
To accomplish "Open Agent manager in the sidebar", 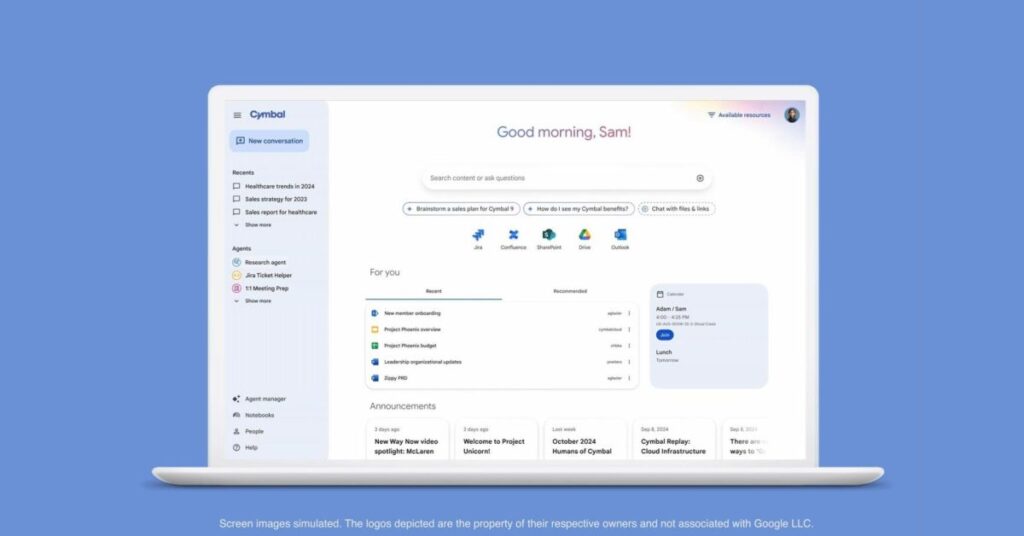I will (x=259, y=399).
